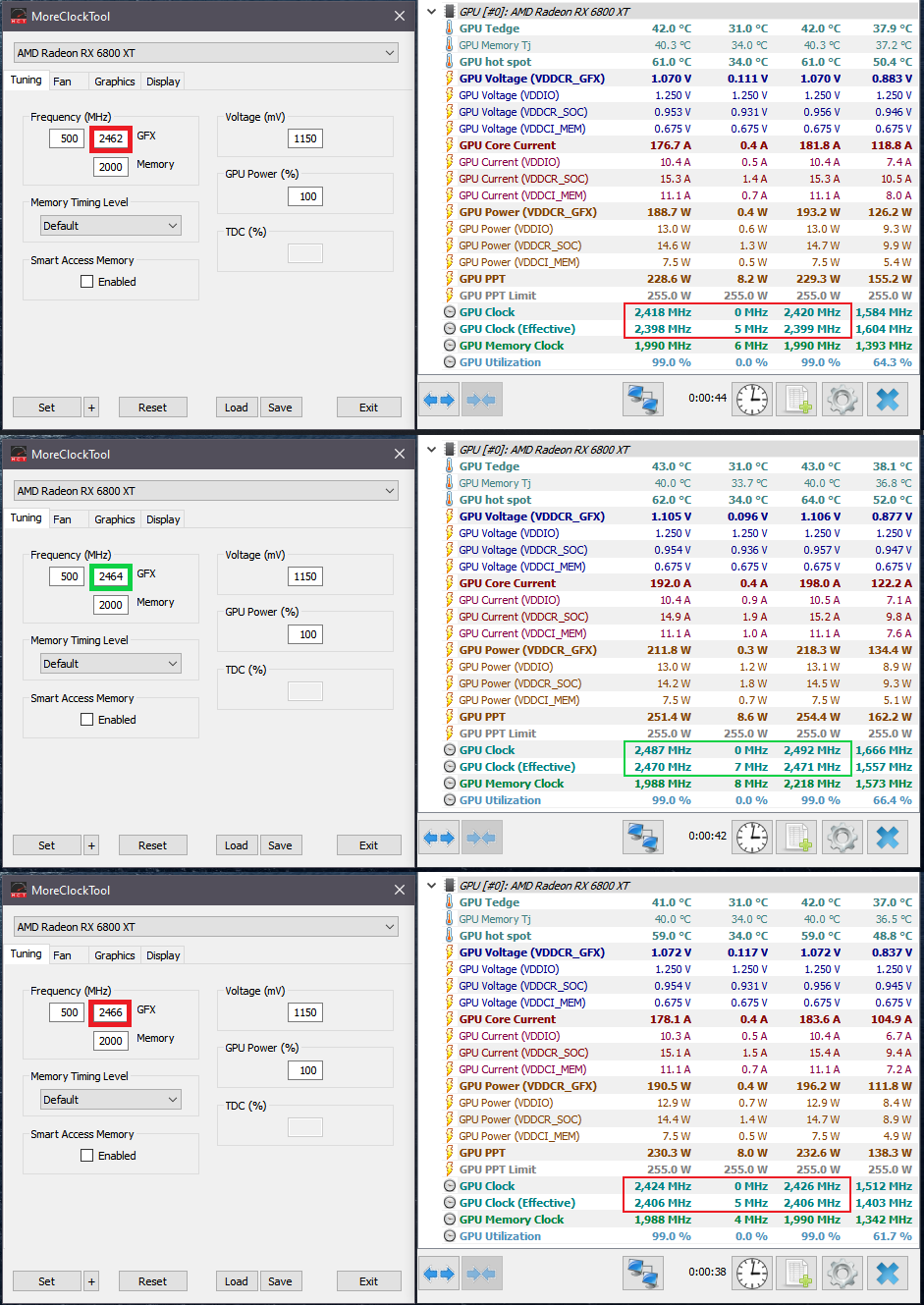Image resolution: width=924 pixels, height=1305 pixels.
Task: Click the GFX frequency field showing 2464
Action: click(x=111, y=576)
